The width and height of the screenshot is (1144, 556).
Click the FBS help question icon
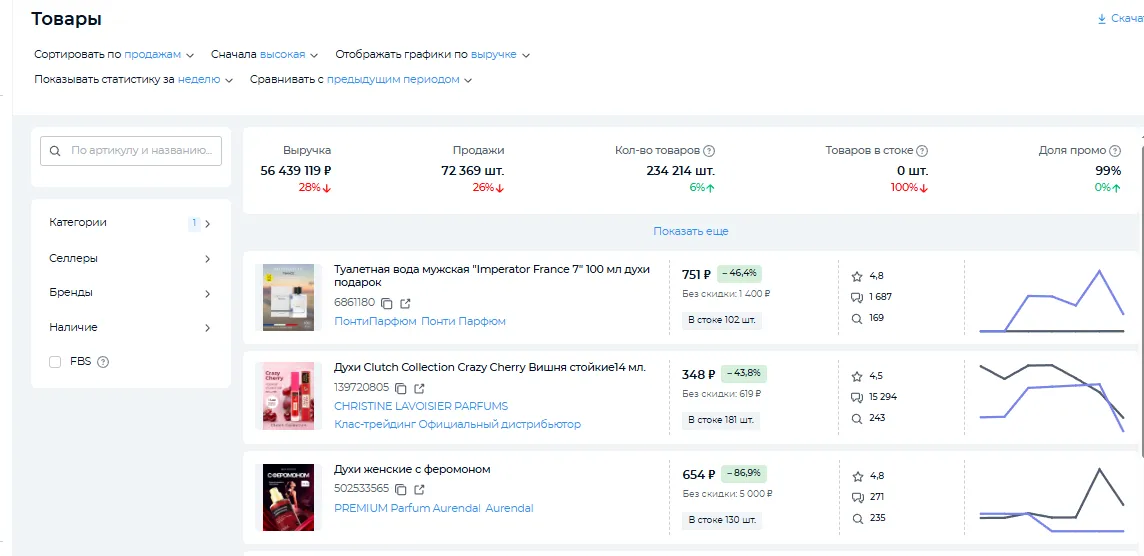103,362
